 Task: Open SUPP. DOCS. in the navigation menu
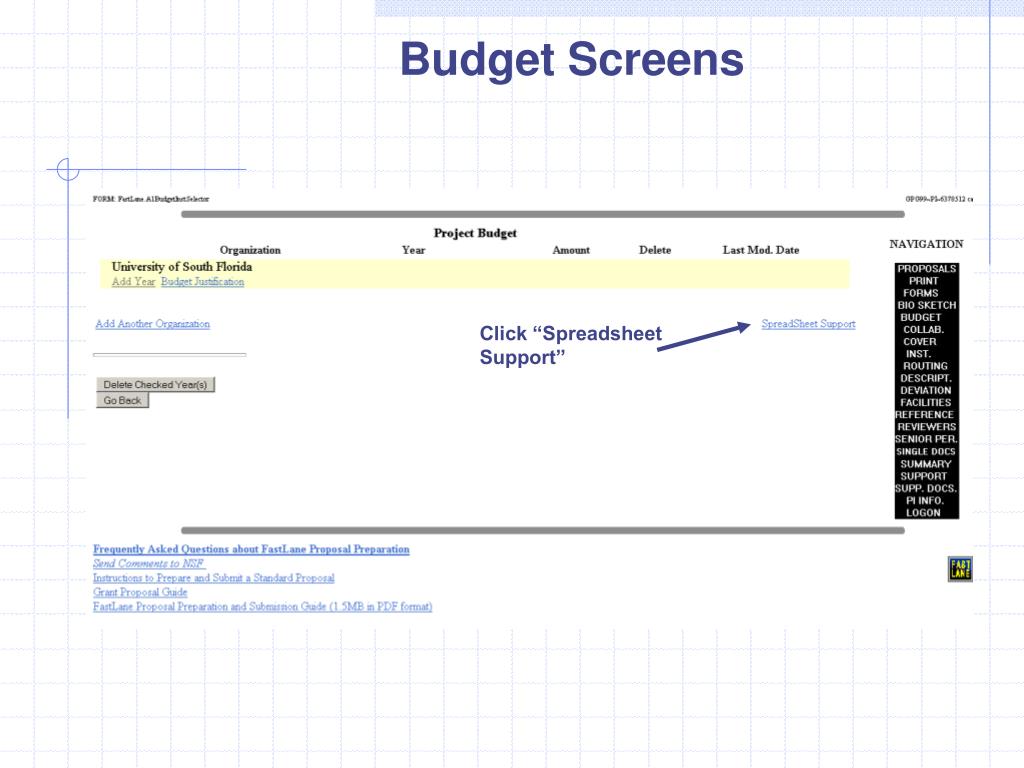pos(926,488)
